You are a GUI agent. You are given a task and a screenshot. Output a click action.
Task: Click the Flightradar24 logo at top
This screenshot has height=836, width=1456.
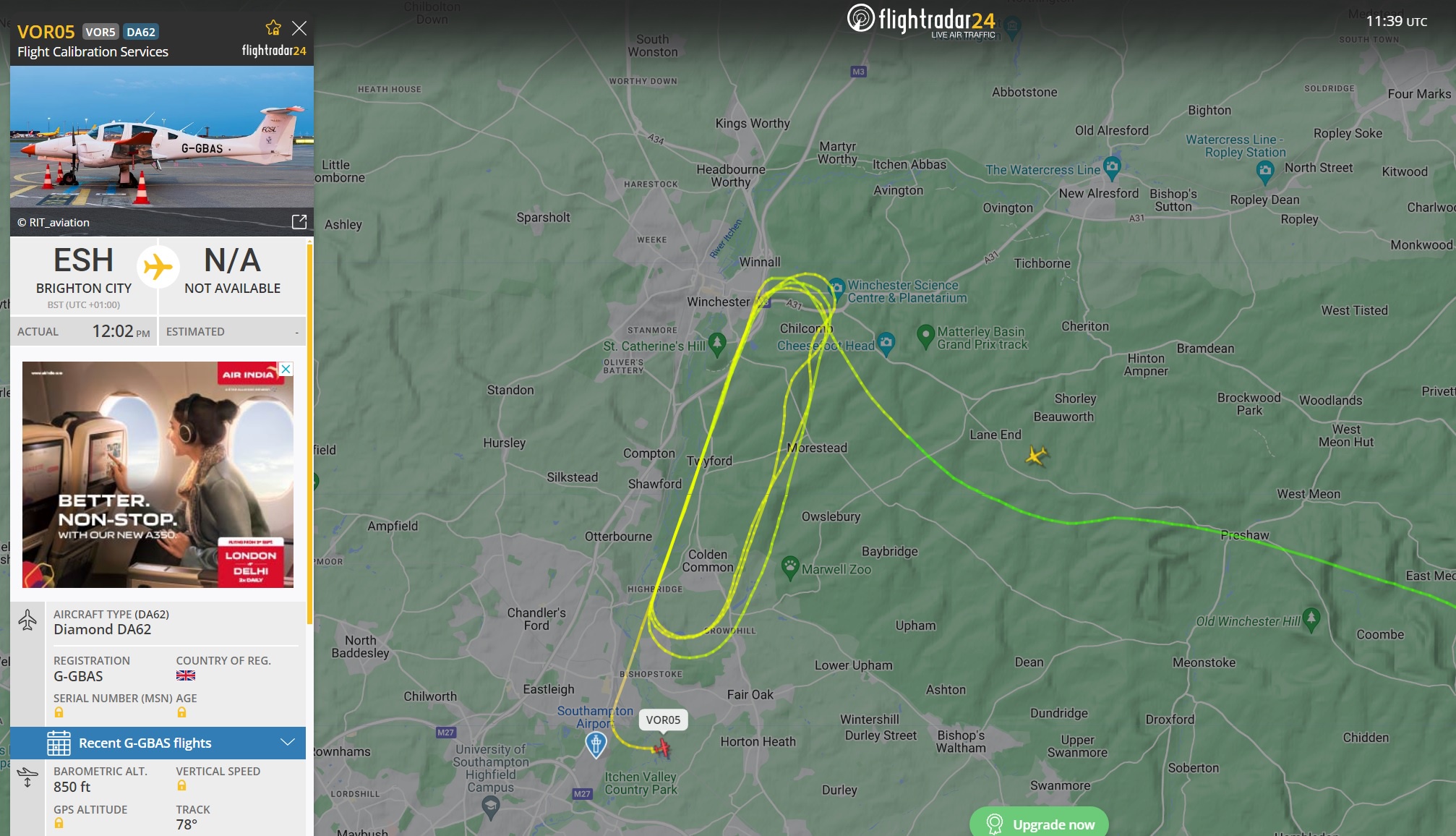[922, 20]
